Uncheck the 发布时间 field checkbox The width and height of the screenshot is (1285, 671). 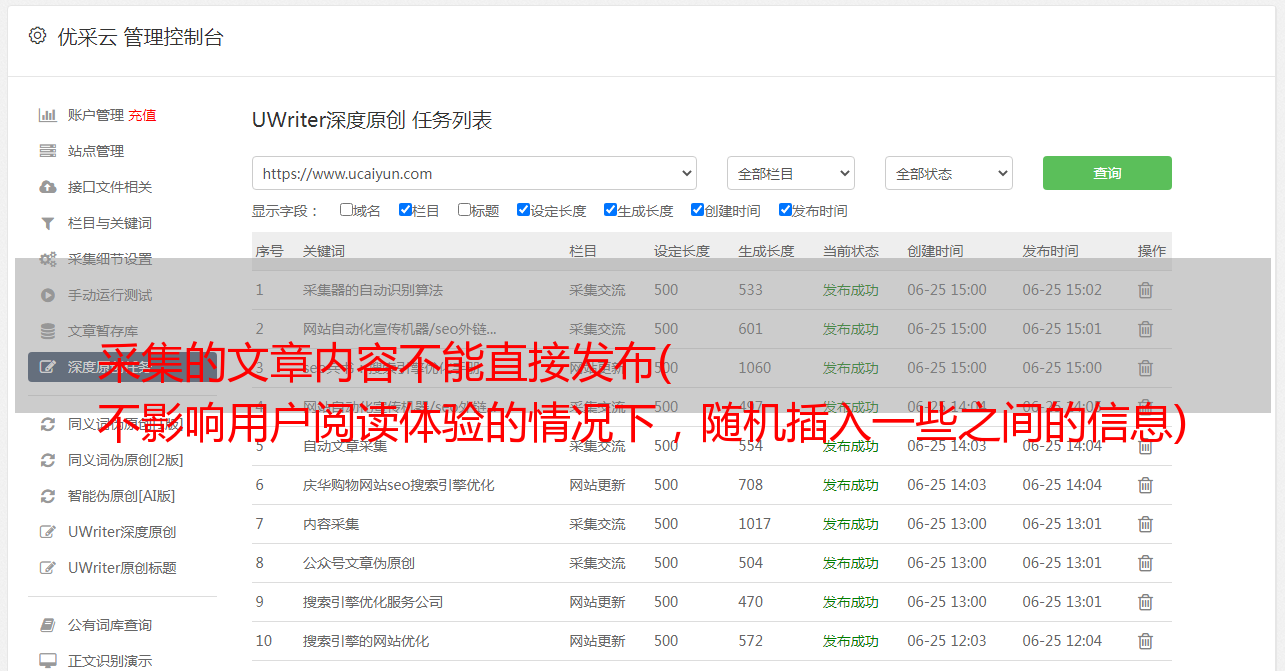pyautogui.click(x=785, y=210)
